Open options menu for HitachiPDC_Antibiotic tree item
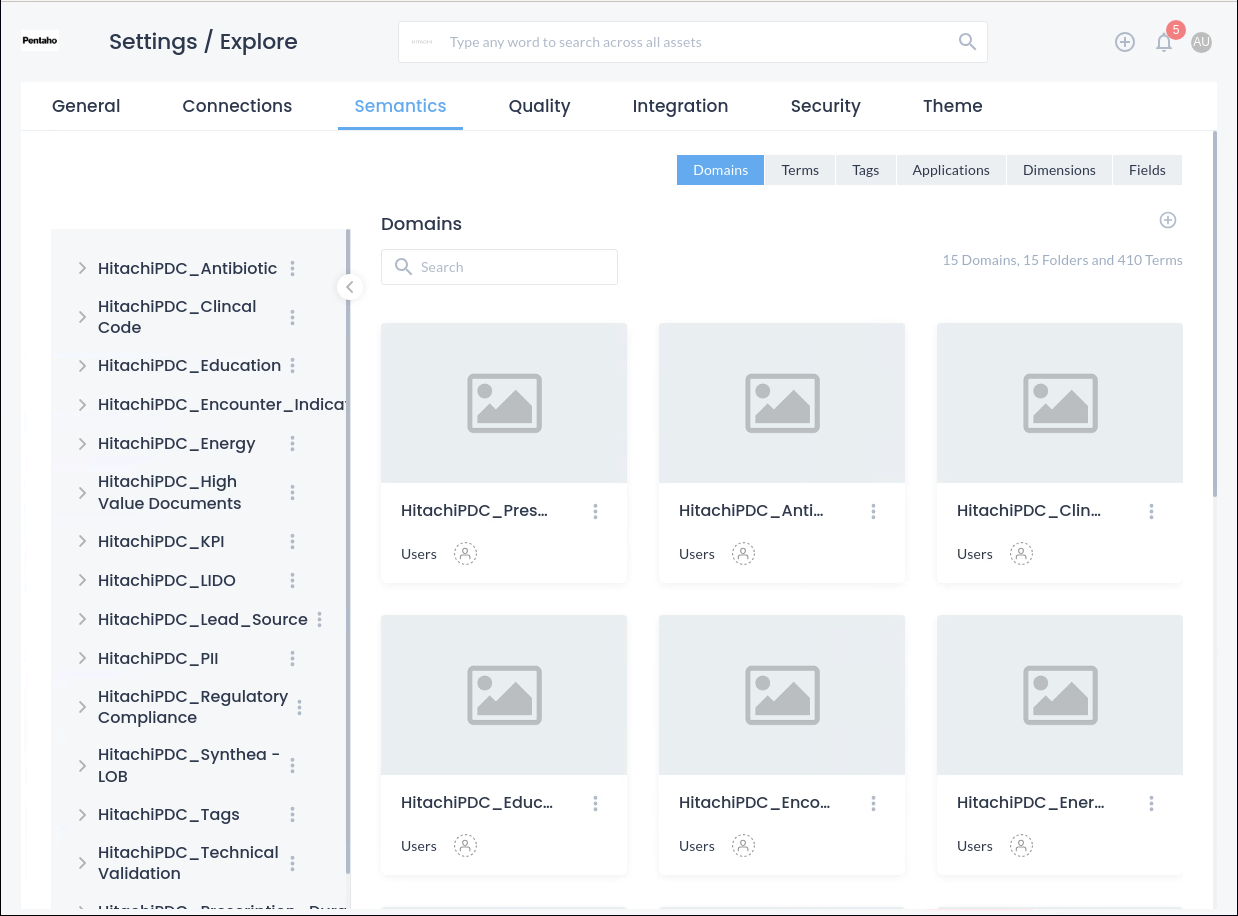Screen dimensions: 1238x916 [292, 268]
